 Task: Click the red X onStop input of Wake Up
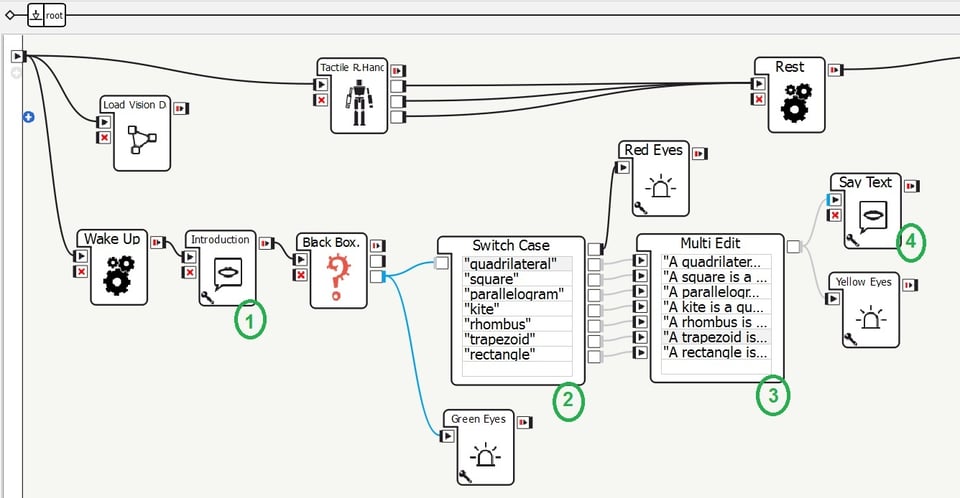[82, 271]
